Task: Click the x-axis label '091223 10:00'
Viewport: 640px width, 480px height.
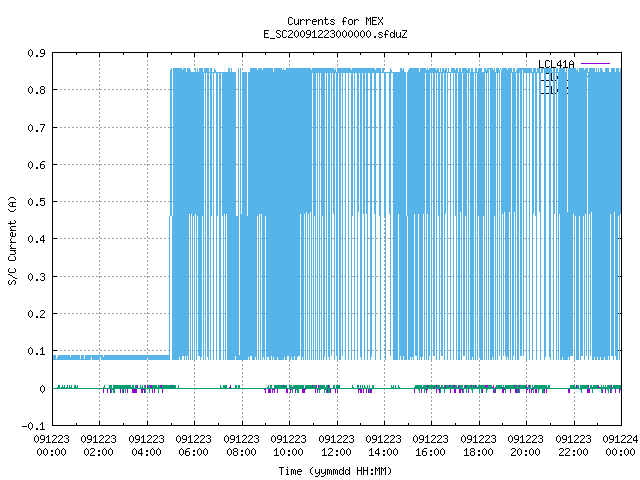Action: [288, 446]
